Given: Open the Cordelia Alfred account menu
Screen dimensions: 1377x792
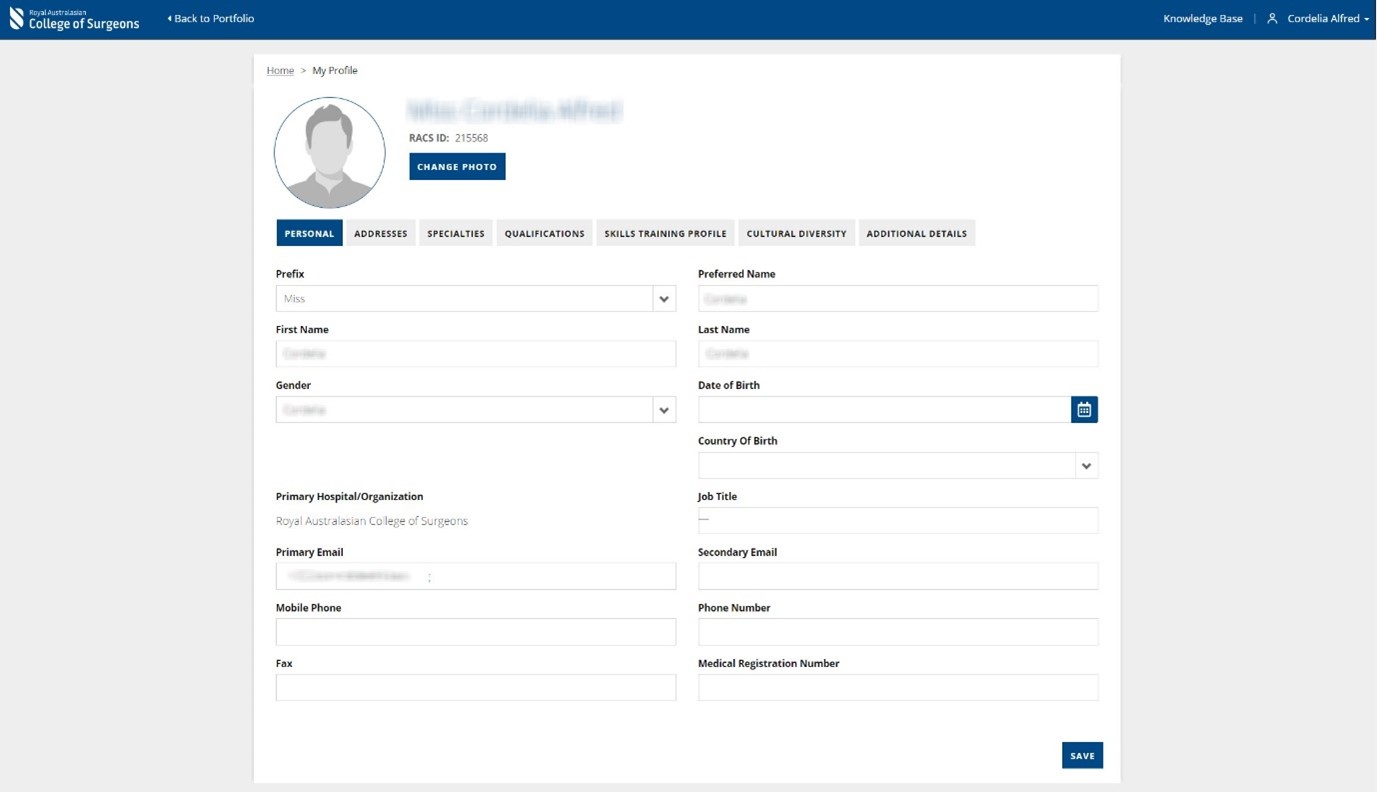Looking at the screenshot, I should click(x=1322, y=18).
